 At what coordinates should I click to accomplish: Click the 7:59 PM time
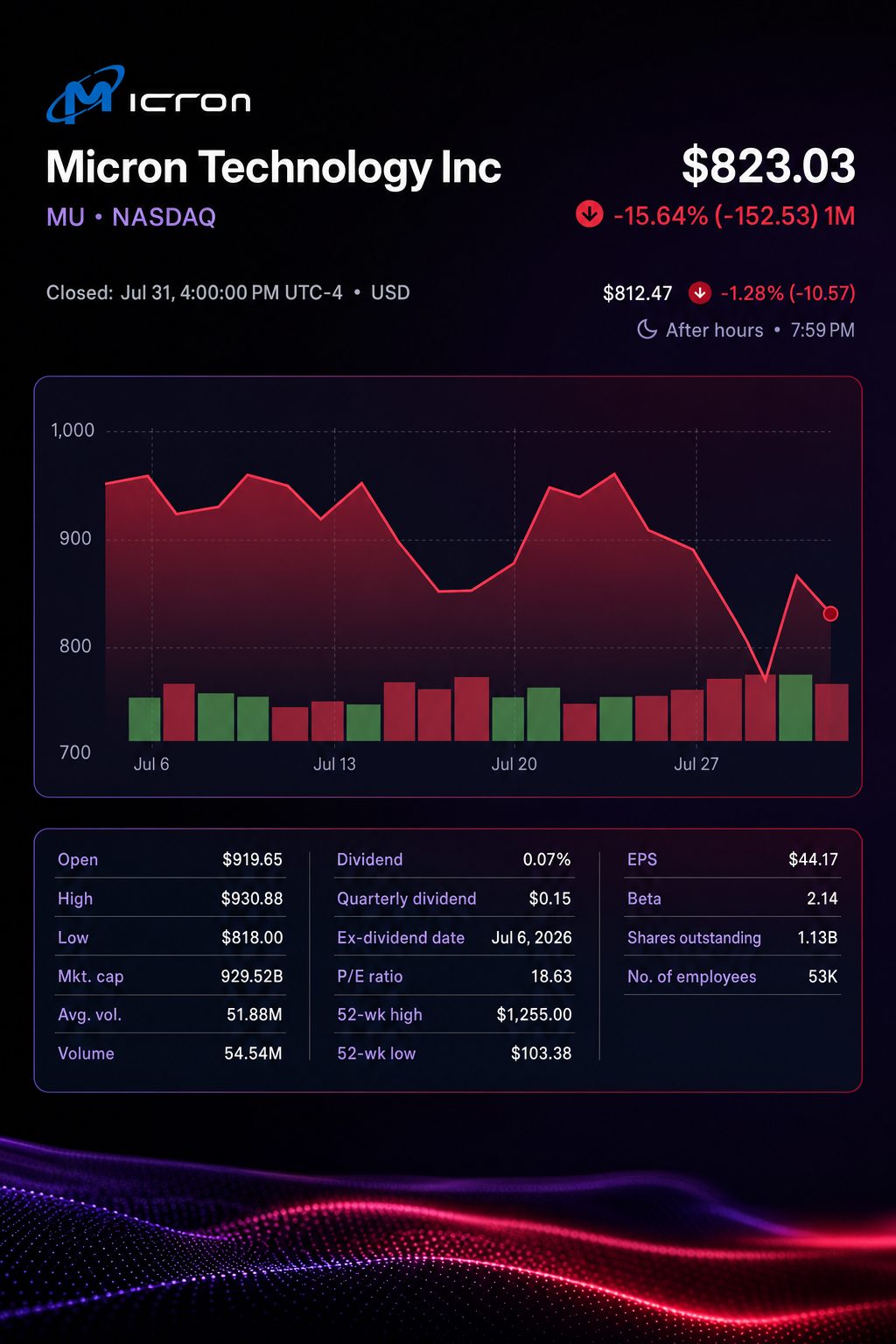[822, 330]
